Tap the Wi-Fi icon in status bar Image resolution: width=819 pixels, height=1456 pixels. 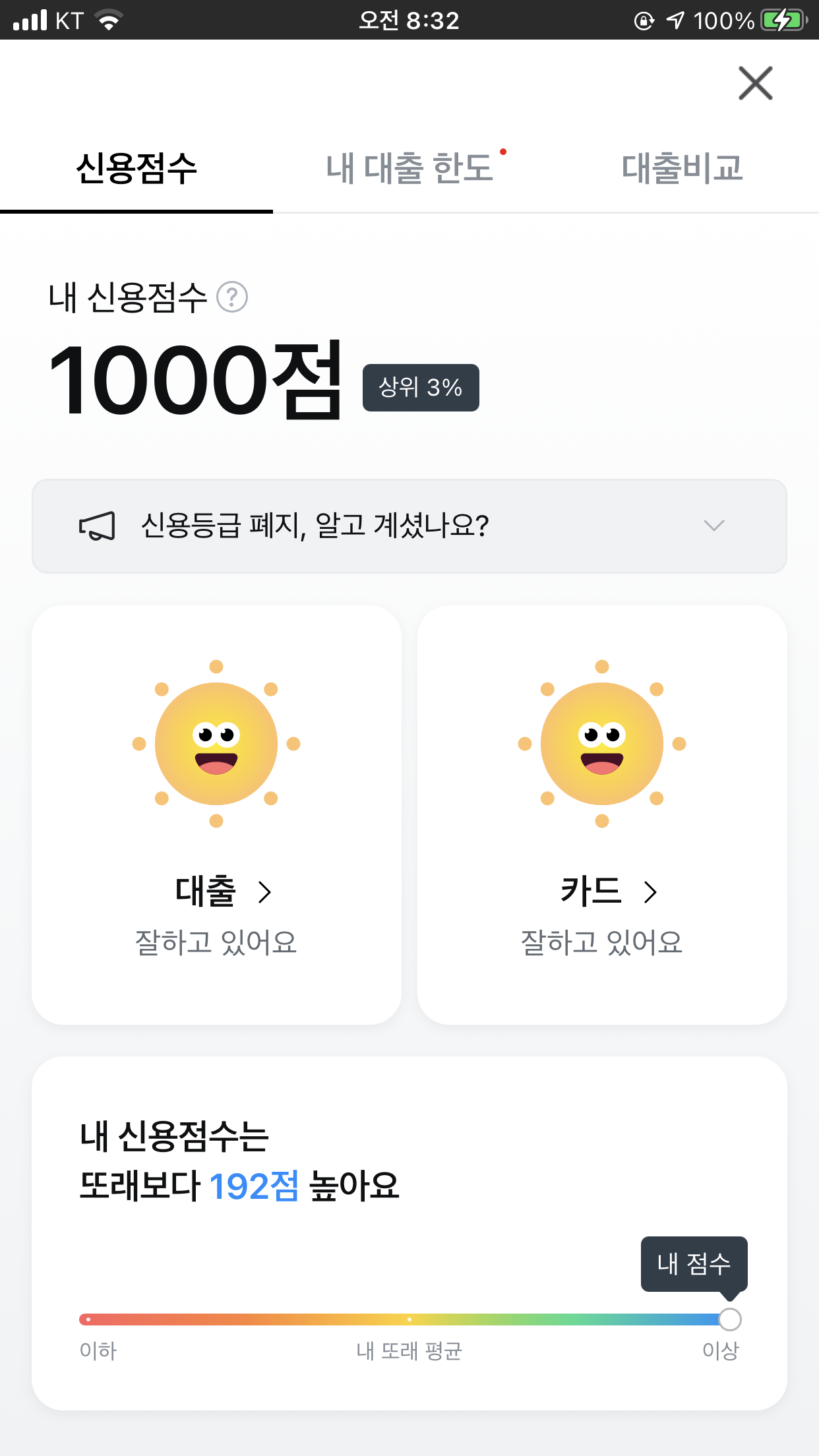pos(109,20)
